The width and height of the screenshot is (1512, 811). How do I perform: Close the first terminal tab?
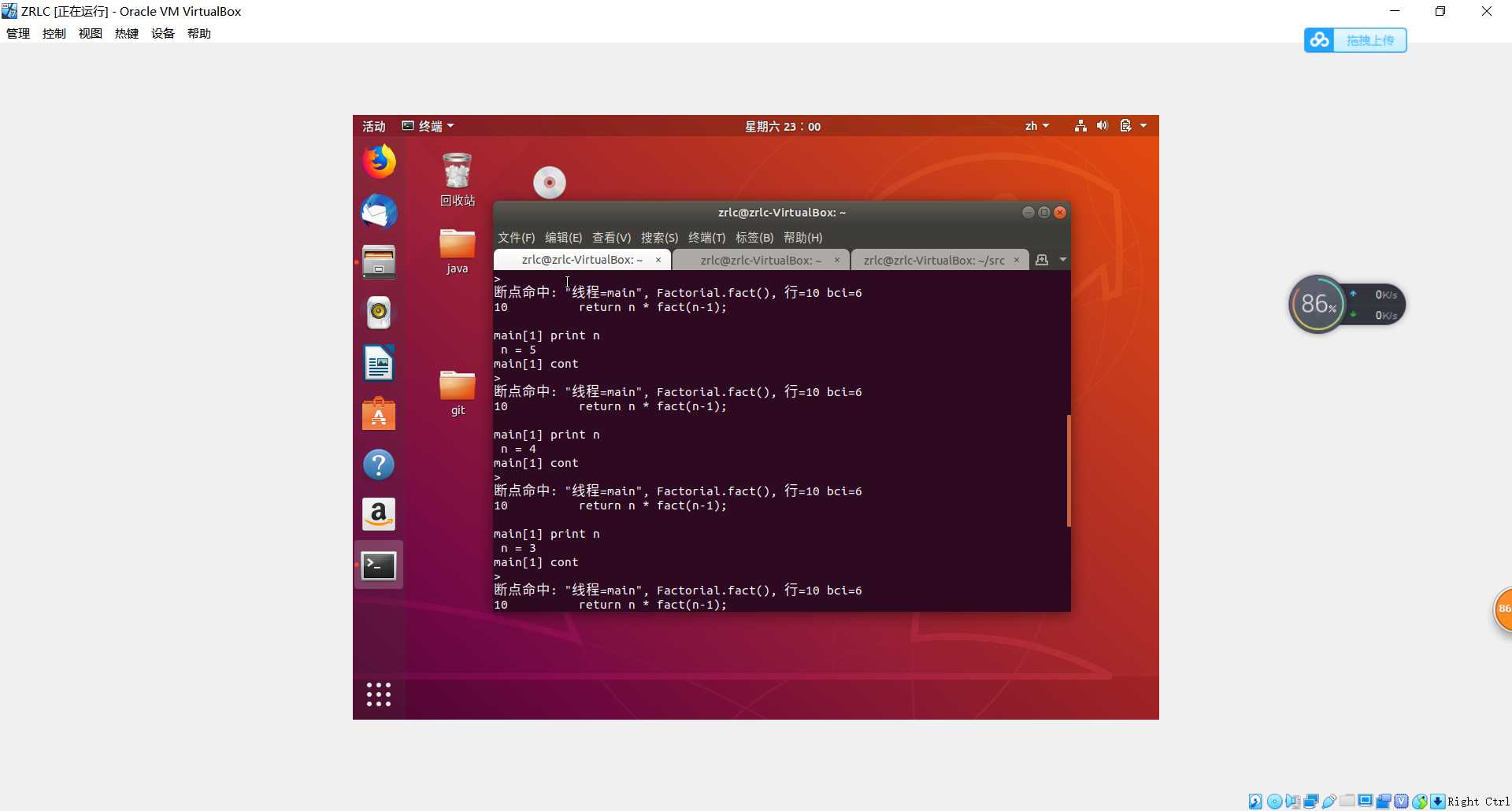coord(658,260)
